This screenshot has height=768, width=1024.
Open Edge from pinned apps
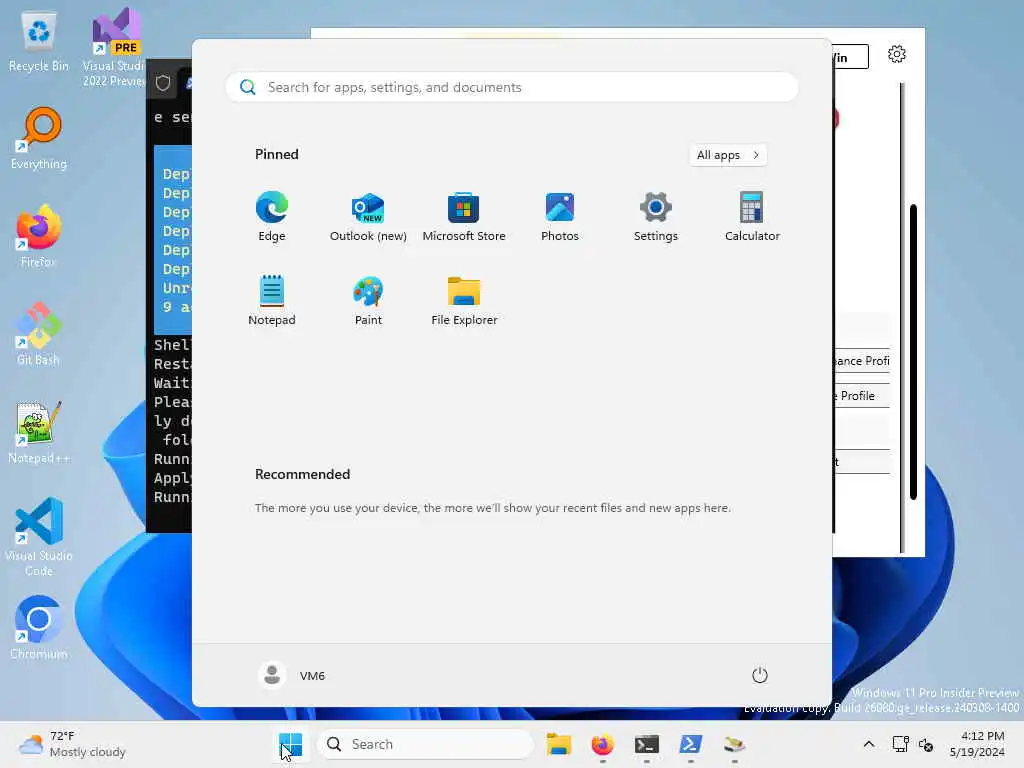272,217
